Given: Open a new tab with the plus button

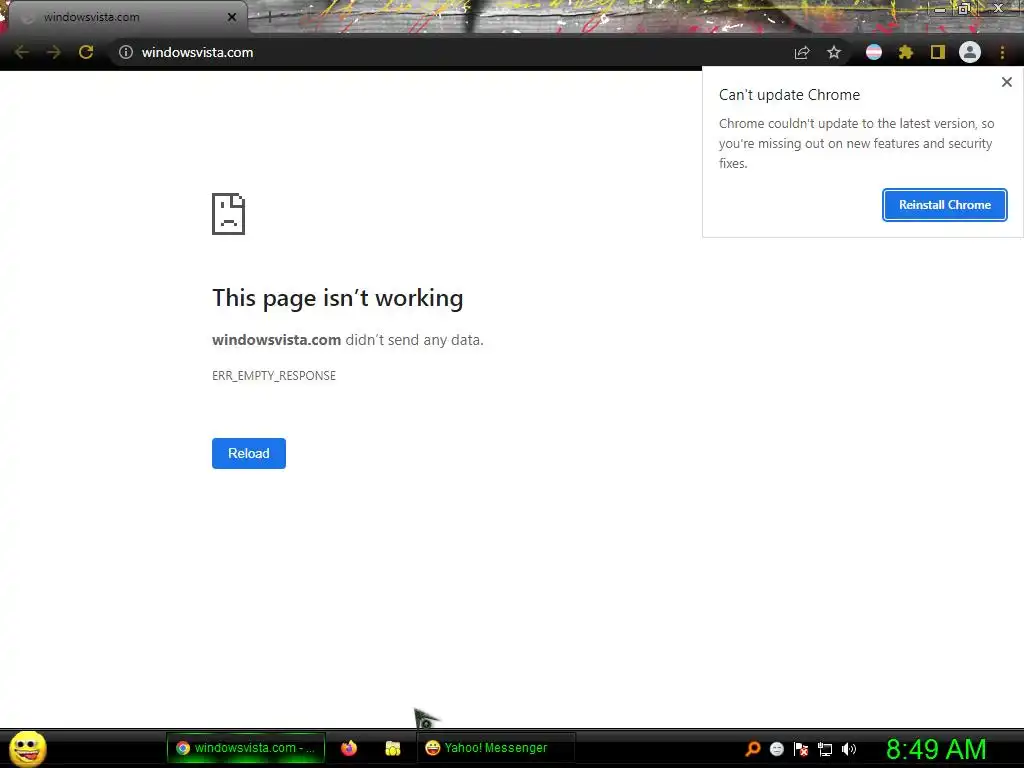Looking at the screenshot, I should coord(269,18).
